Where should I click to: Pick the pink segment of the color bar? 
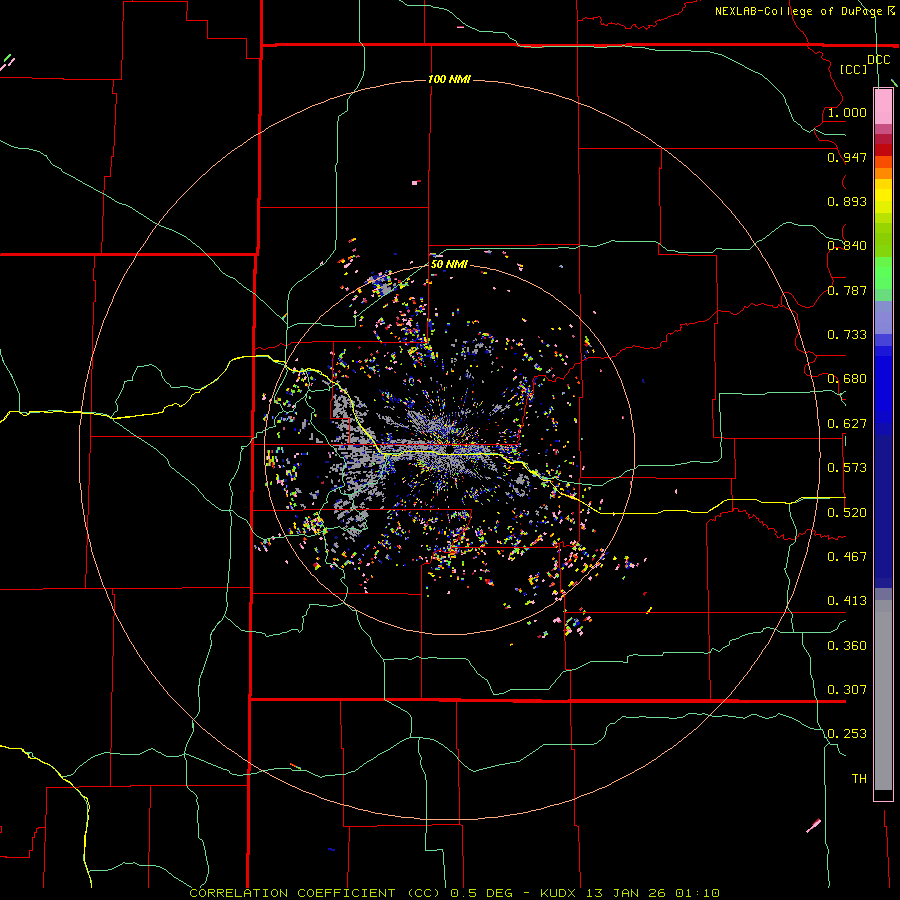[883, 107]
